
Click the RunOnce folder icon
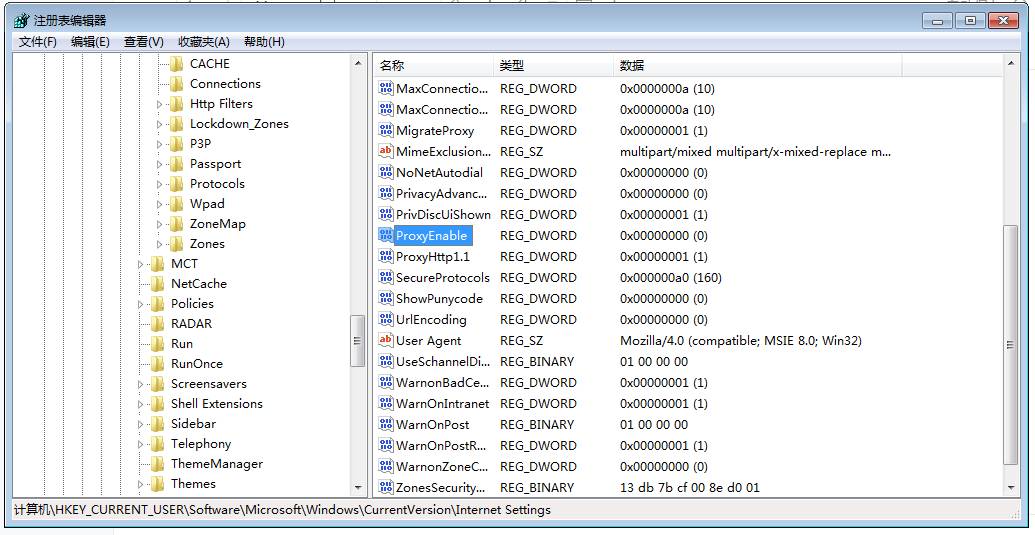157,363
